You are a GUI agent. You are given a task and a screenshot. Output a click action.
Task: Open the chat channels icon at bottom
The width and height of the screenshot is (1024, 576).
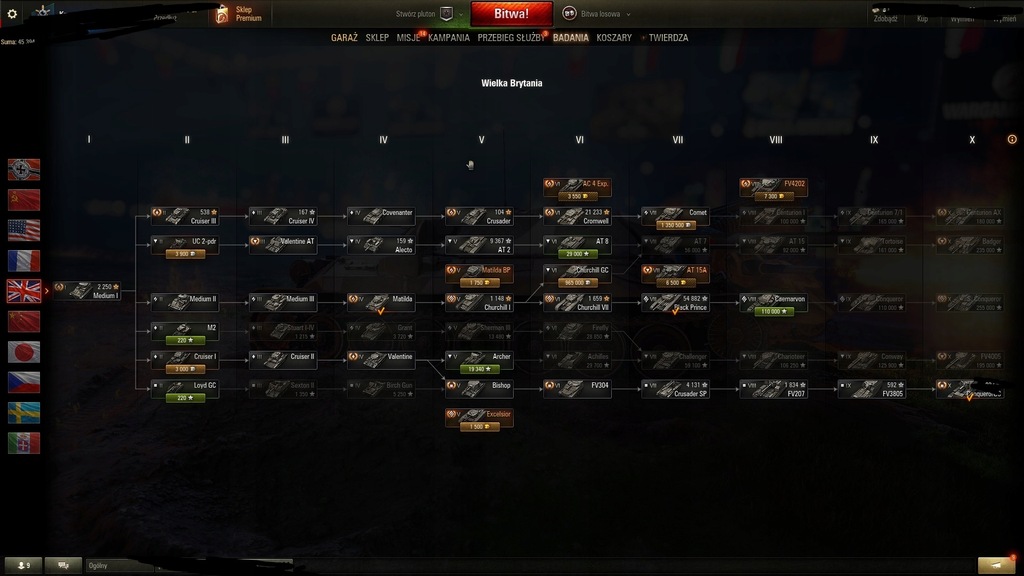click(x=63, y=565)
